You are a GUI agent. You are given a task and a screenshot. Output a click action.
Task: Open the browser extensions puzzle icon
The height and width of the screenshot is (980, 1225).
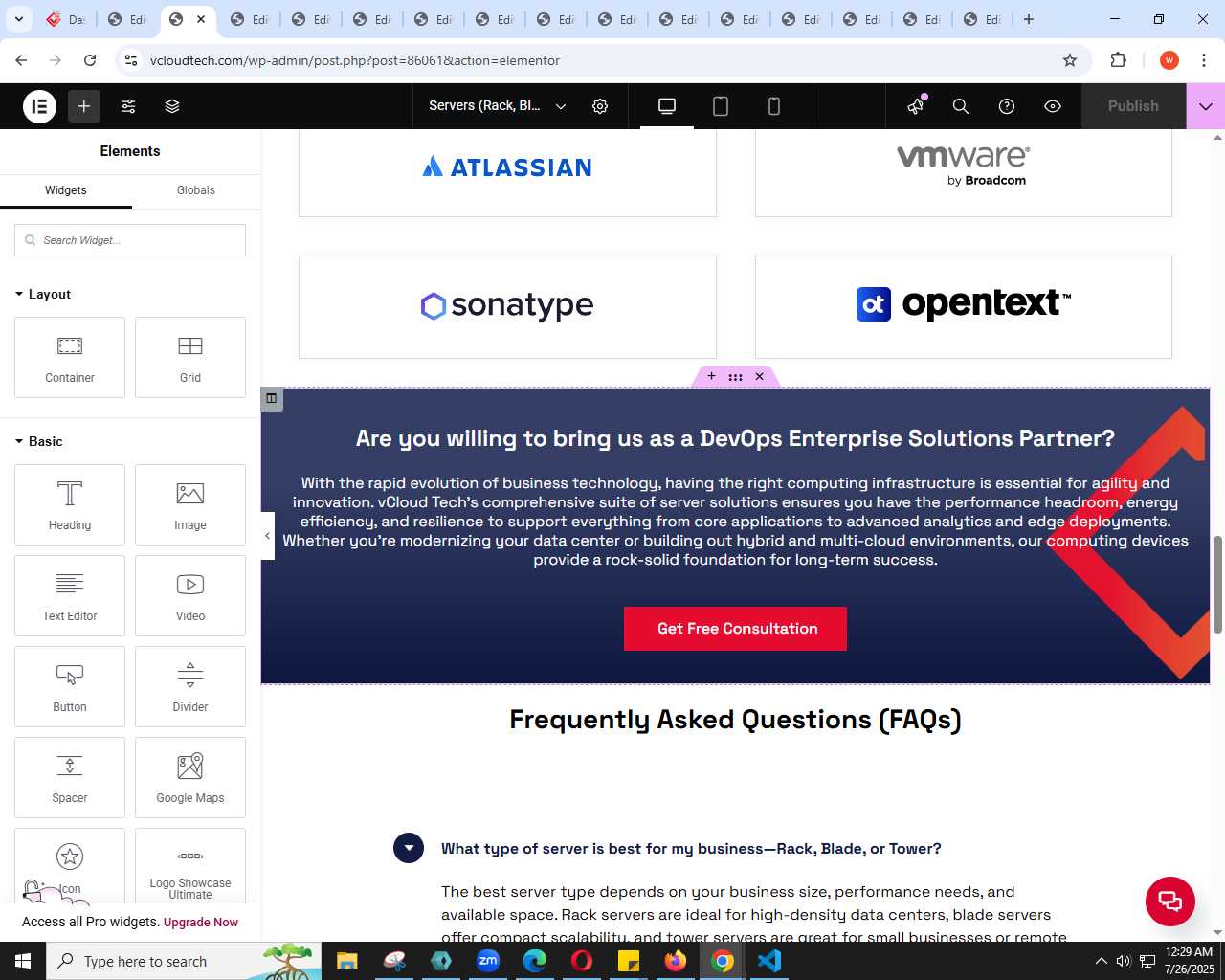[x=1118, y=60]
